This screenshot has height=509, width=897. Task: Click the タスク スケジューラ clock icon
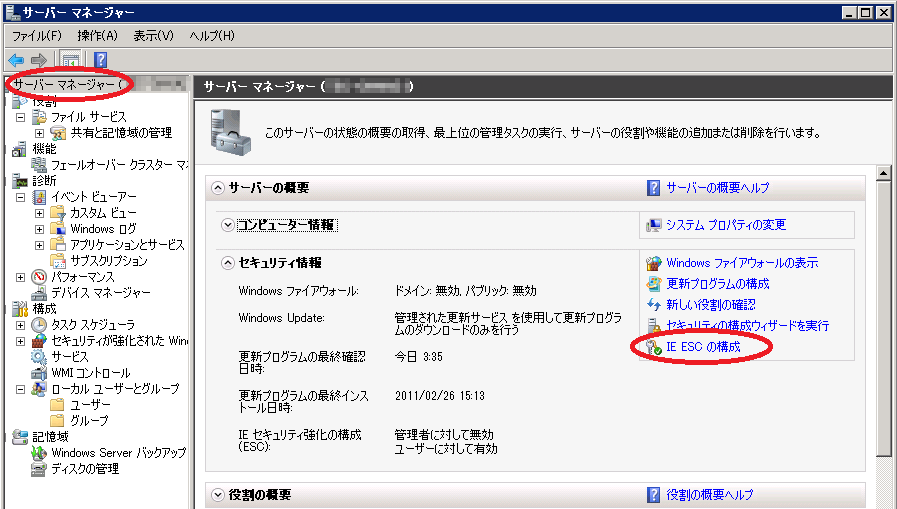(x=39, y=325)
